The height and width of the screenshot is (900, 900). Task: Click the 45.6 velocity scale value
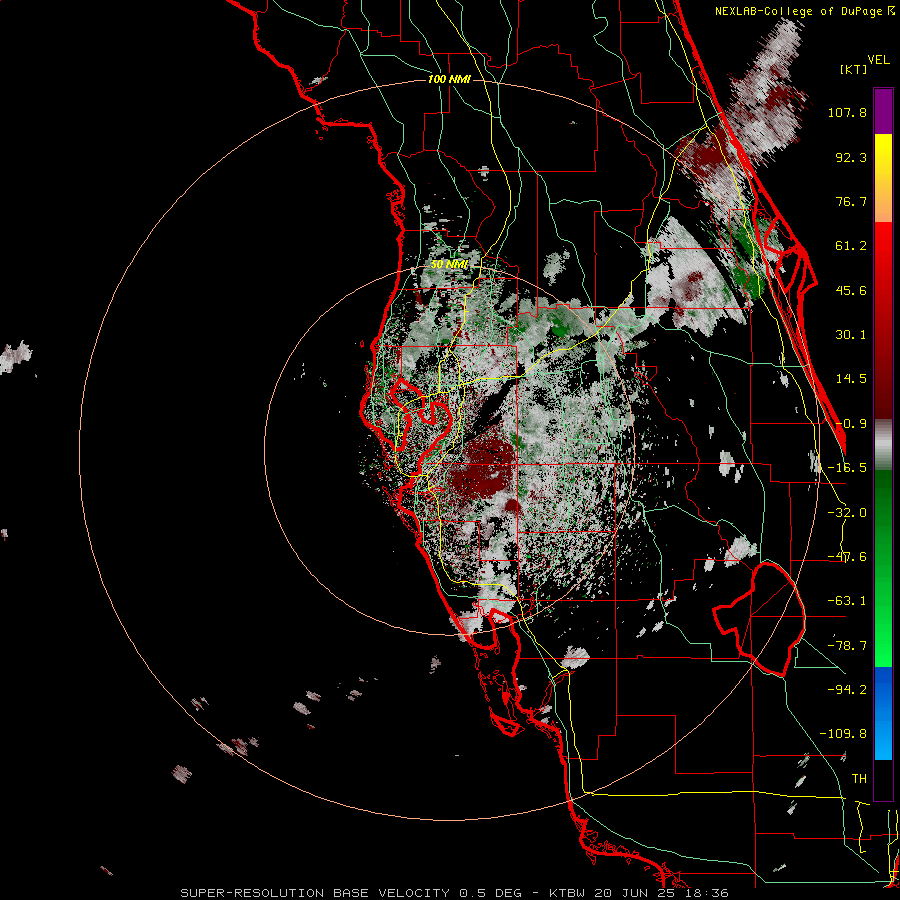tap(851, 290)
